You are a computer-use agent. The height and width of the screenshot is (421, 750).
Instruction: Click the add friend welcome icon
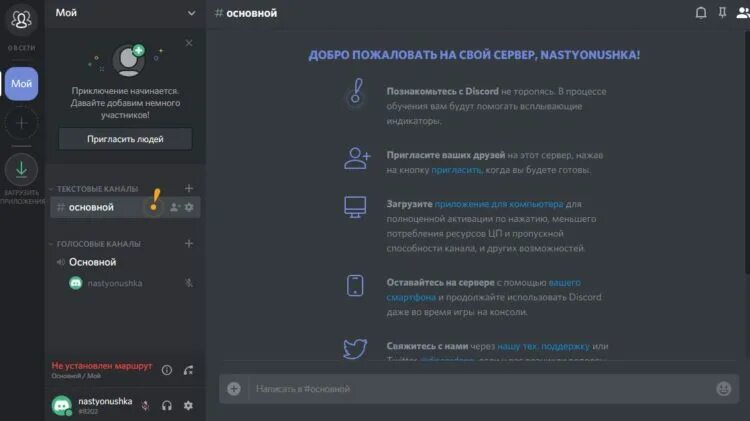[x=357, y=158]
